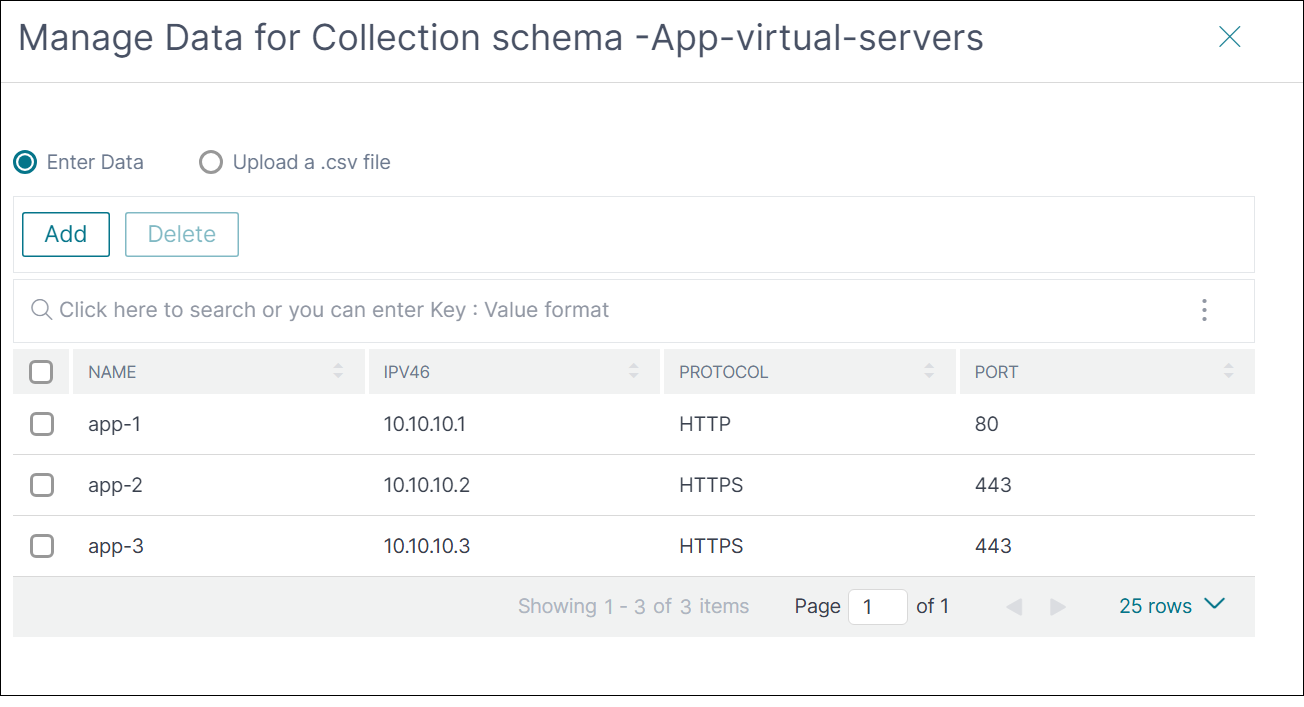Click the Key : Value search field

pos(600,310)
